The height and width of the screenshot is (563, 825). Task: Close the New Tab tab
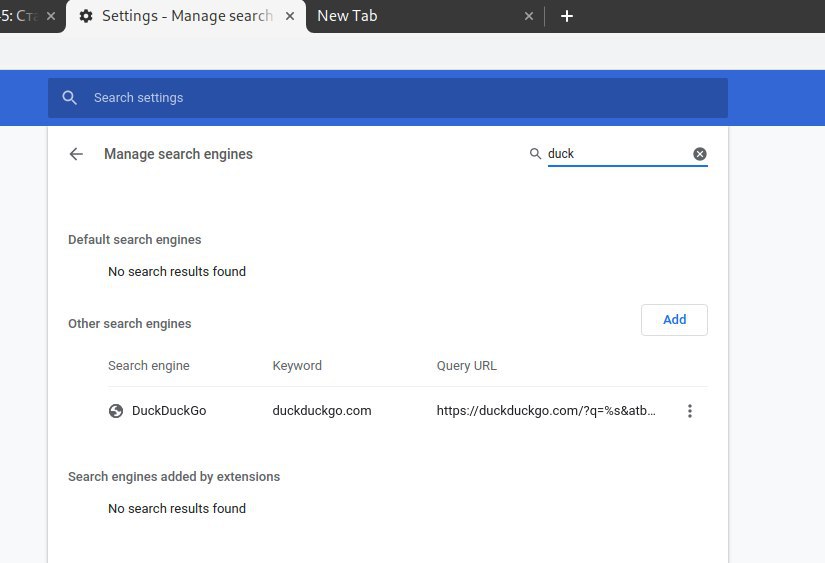(529, 16)
